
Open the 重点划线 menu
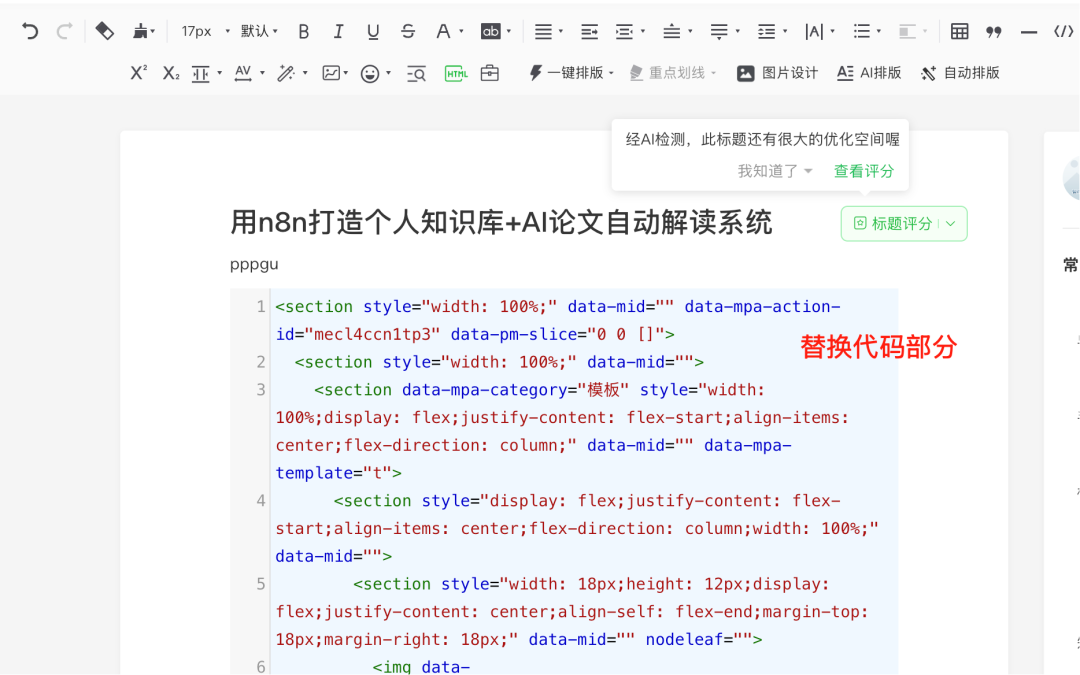point(673,72)
